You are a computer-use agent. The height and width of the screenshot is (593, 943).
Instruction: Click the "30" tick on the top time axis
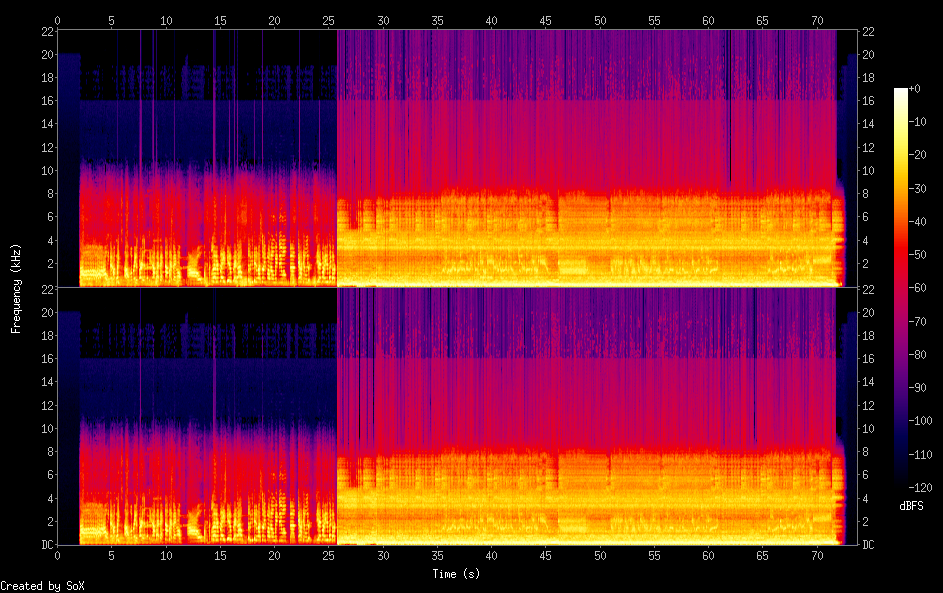click(x=383, y=20)
